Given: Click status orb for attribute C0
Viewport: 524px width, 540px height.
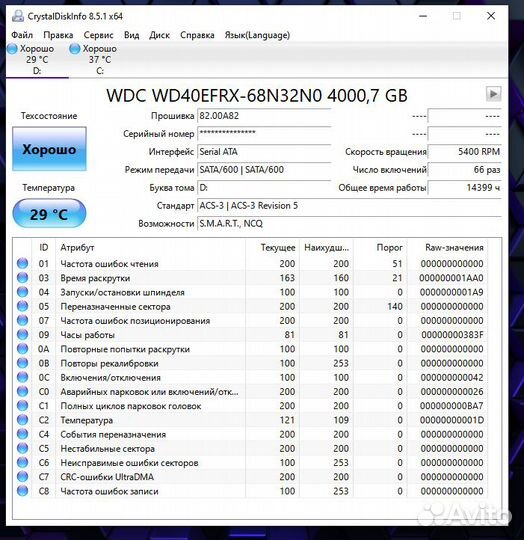Looking at the screenshot, I should click(22, 391).
